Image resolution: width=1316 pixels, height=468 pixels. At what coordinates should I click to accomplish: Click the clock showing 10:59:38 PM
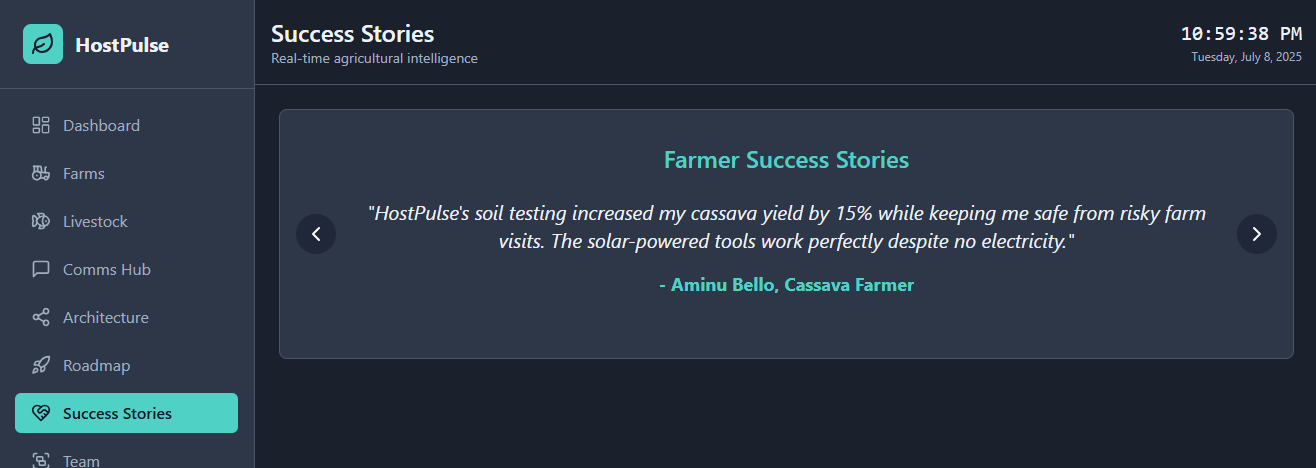click(x=1241, y=34)
